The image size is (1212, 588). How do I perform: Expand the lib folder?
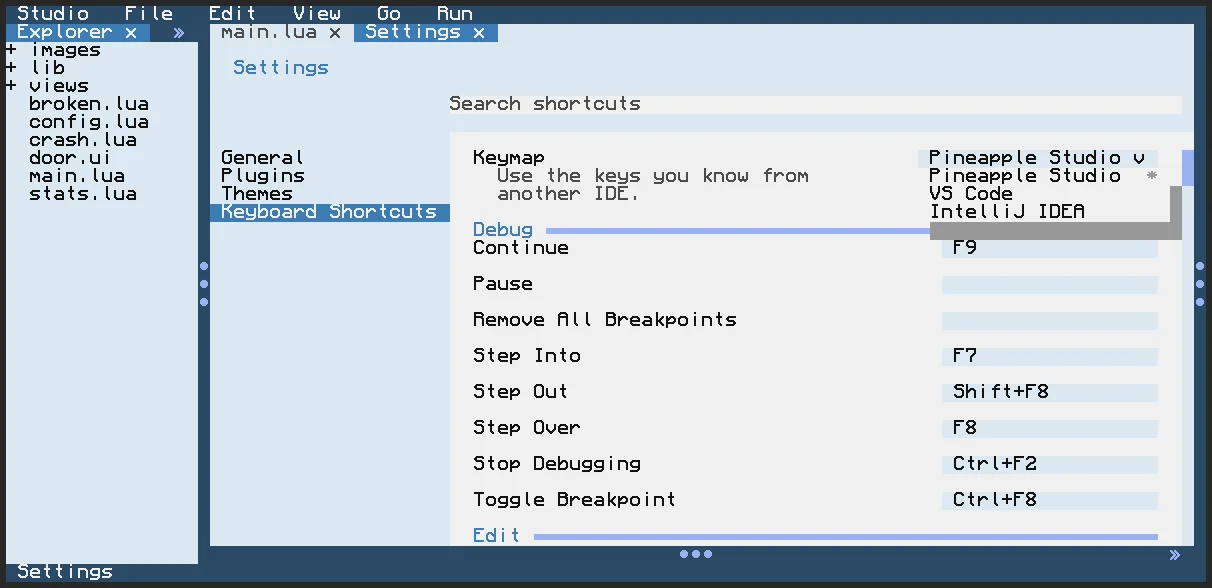click(x=11, y=68)
